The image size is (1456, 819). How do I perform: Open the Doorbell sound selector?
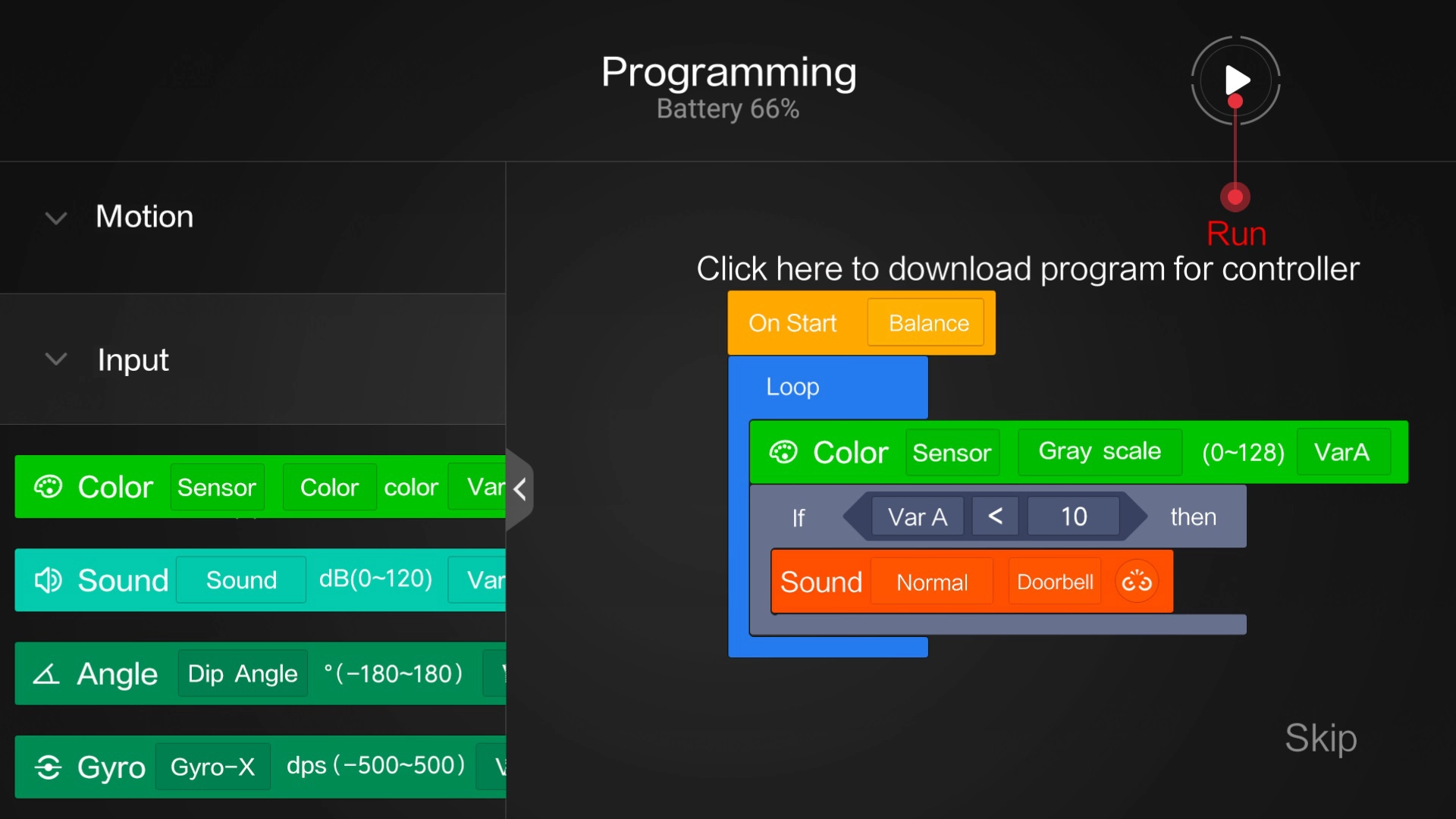(x=1055, y=582)
